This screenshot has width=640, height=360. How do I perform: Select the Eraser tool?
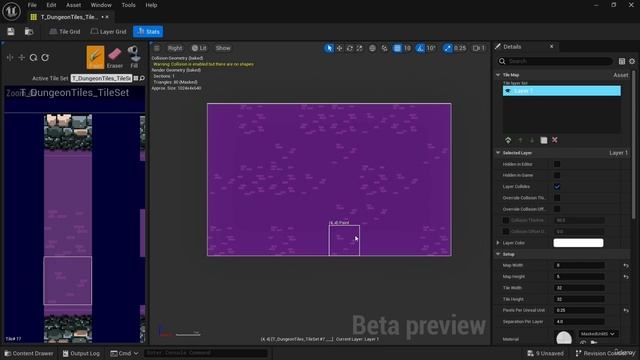pyautogui.click(x=115, y=57)
